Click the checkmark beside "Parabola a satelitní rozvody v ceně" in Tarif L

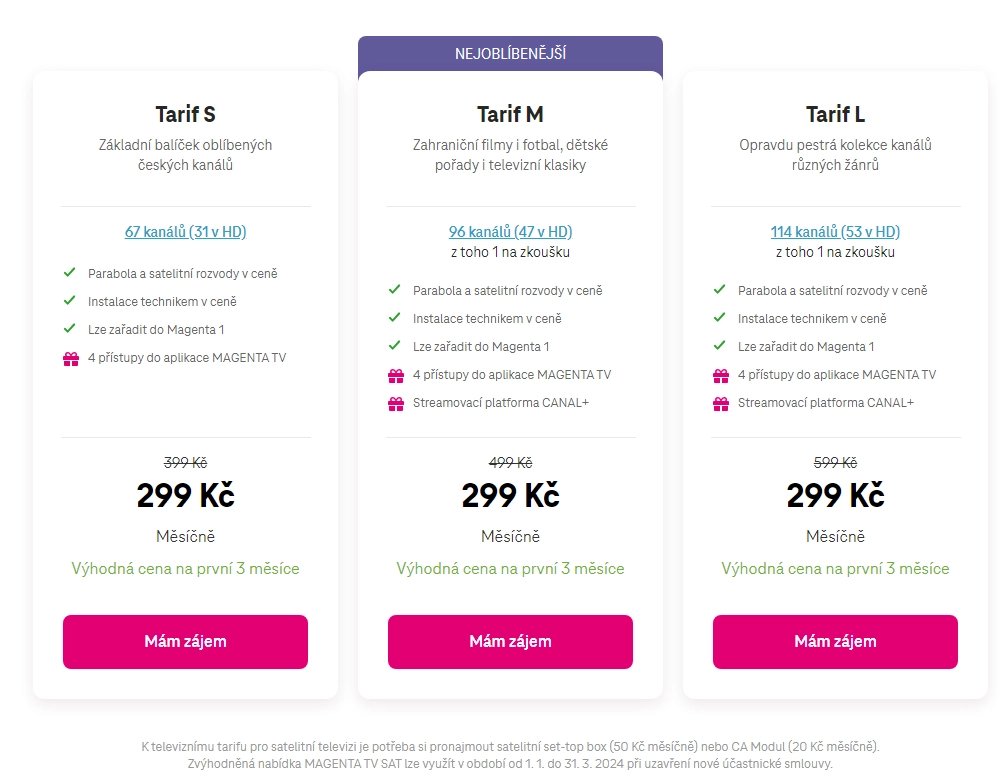tap(719, 290)
